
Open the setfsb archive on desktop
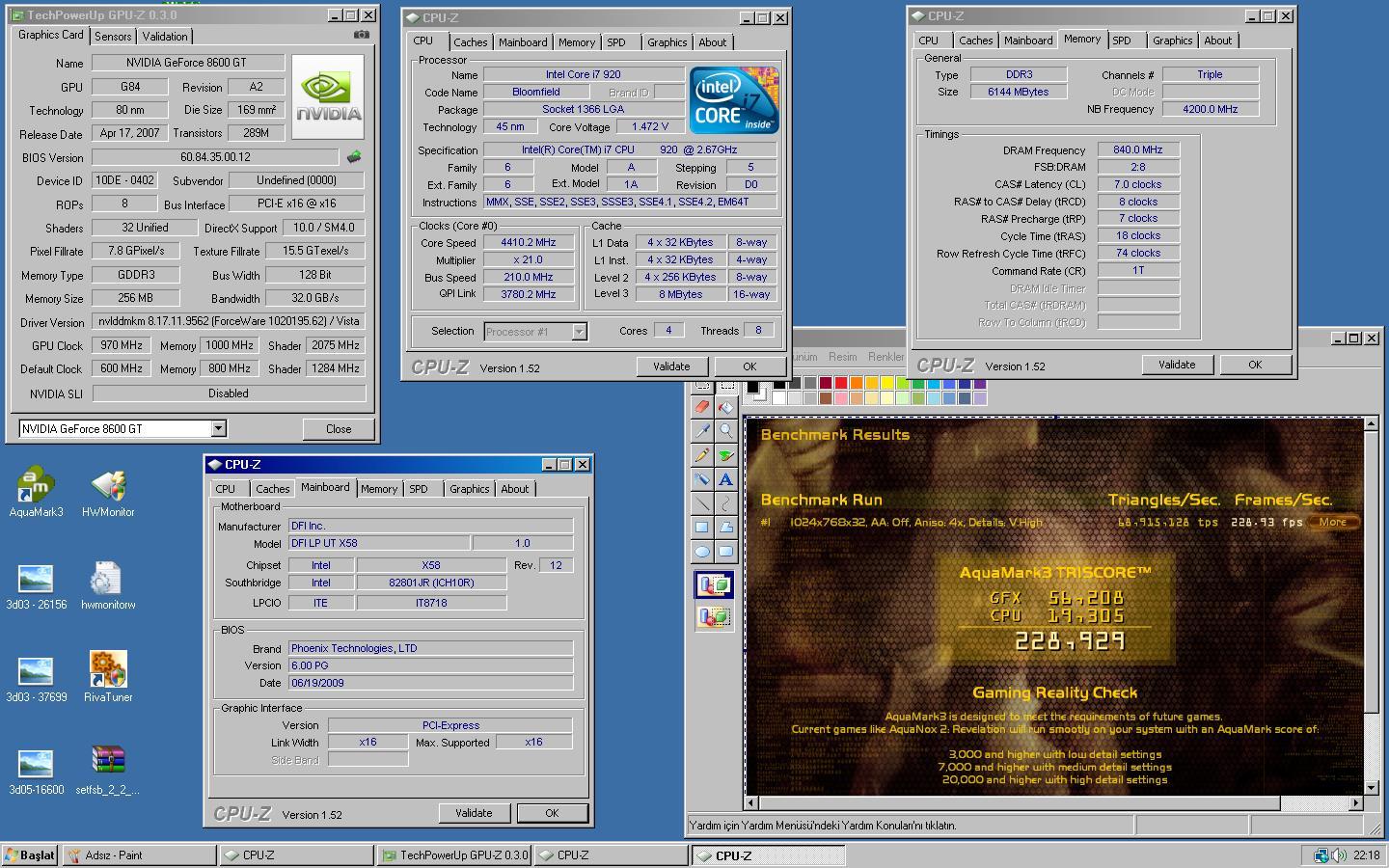click(x=108, y=771)
